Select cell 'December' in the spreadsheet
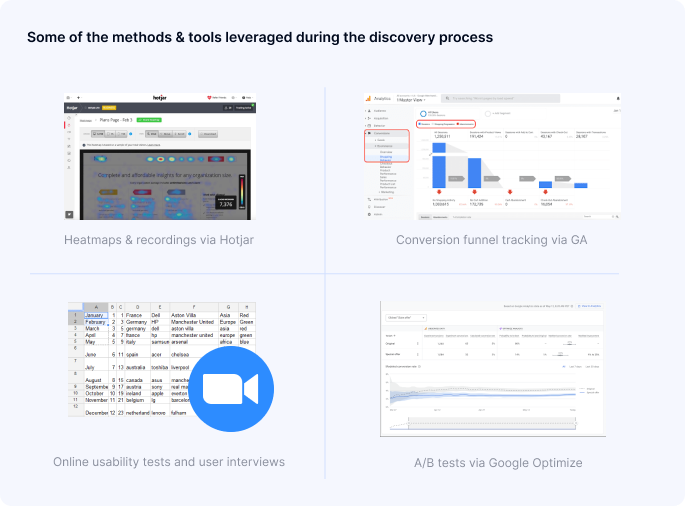Image resolution: width=685 pixels, height=506 pixels. 96,410
